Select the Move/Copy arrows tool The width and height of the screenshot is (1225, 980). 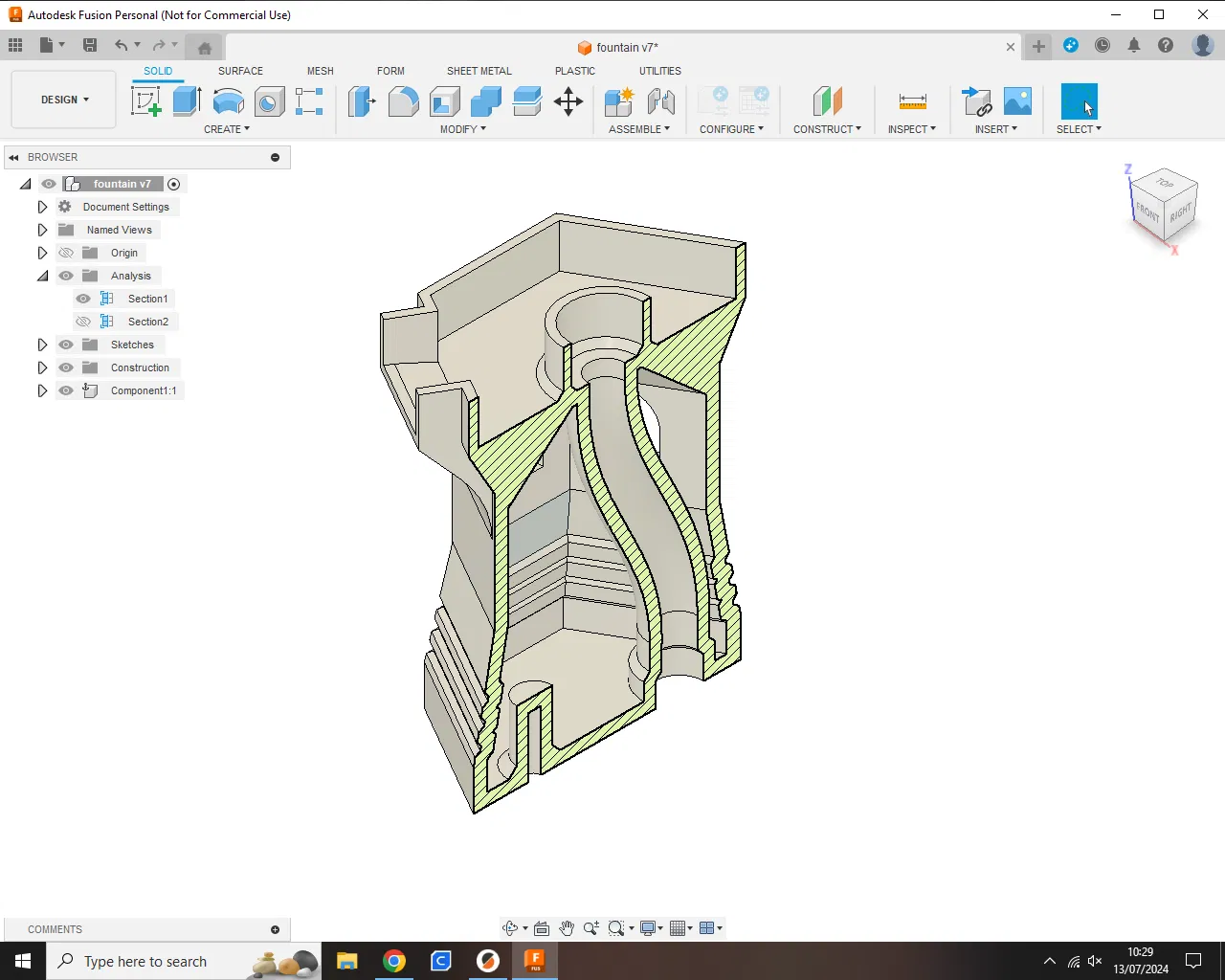[568, 101]
